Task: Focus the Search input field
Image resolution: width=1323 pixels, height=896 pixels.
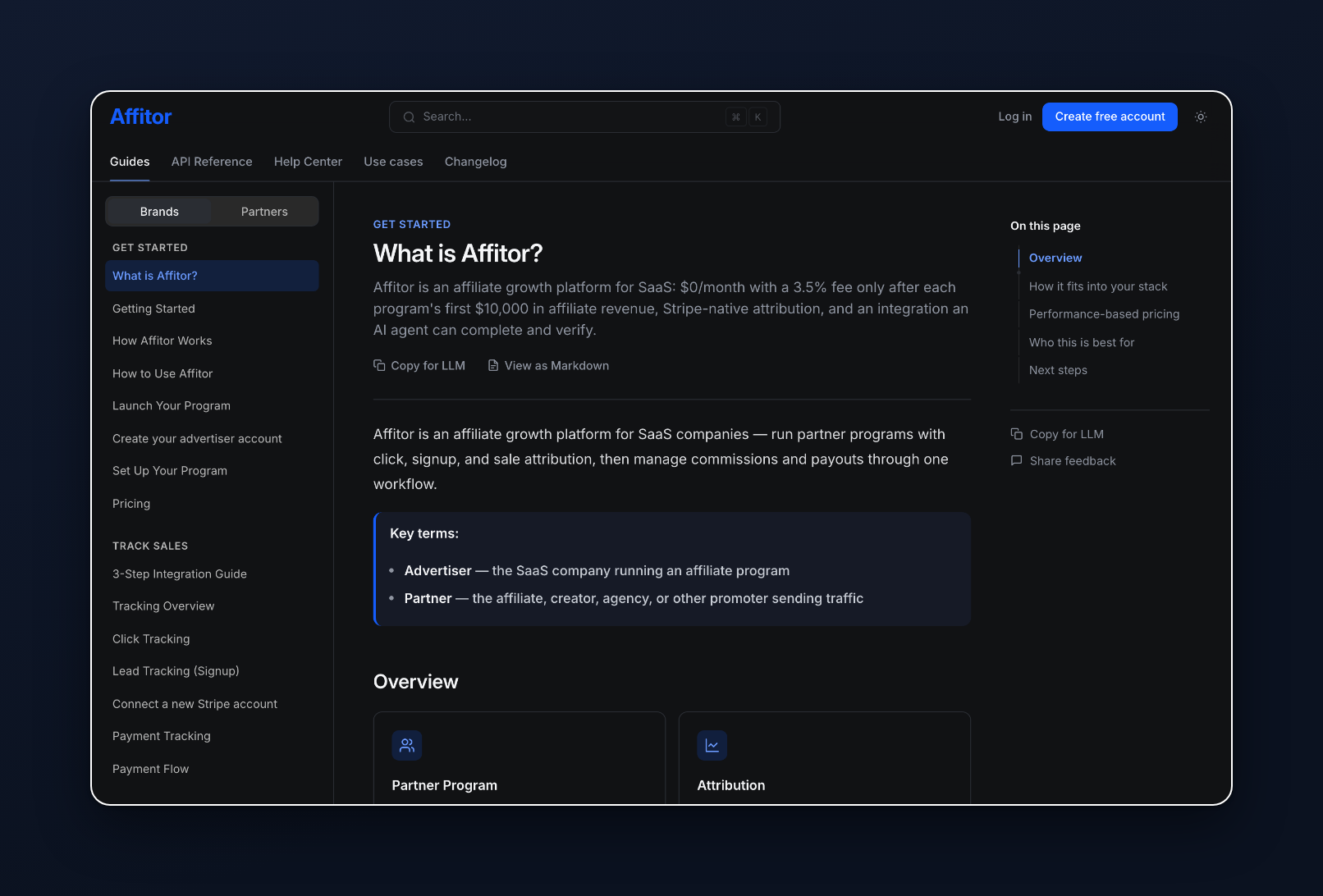Action: 584,117
